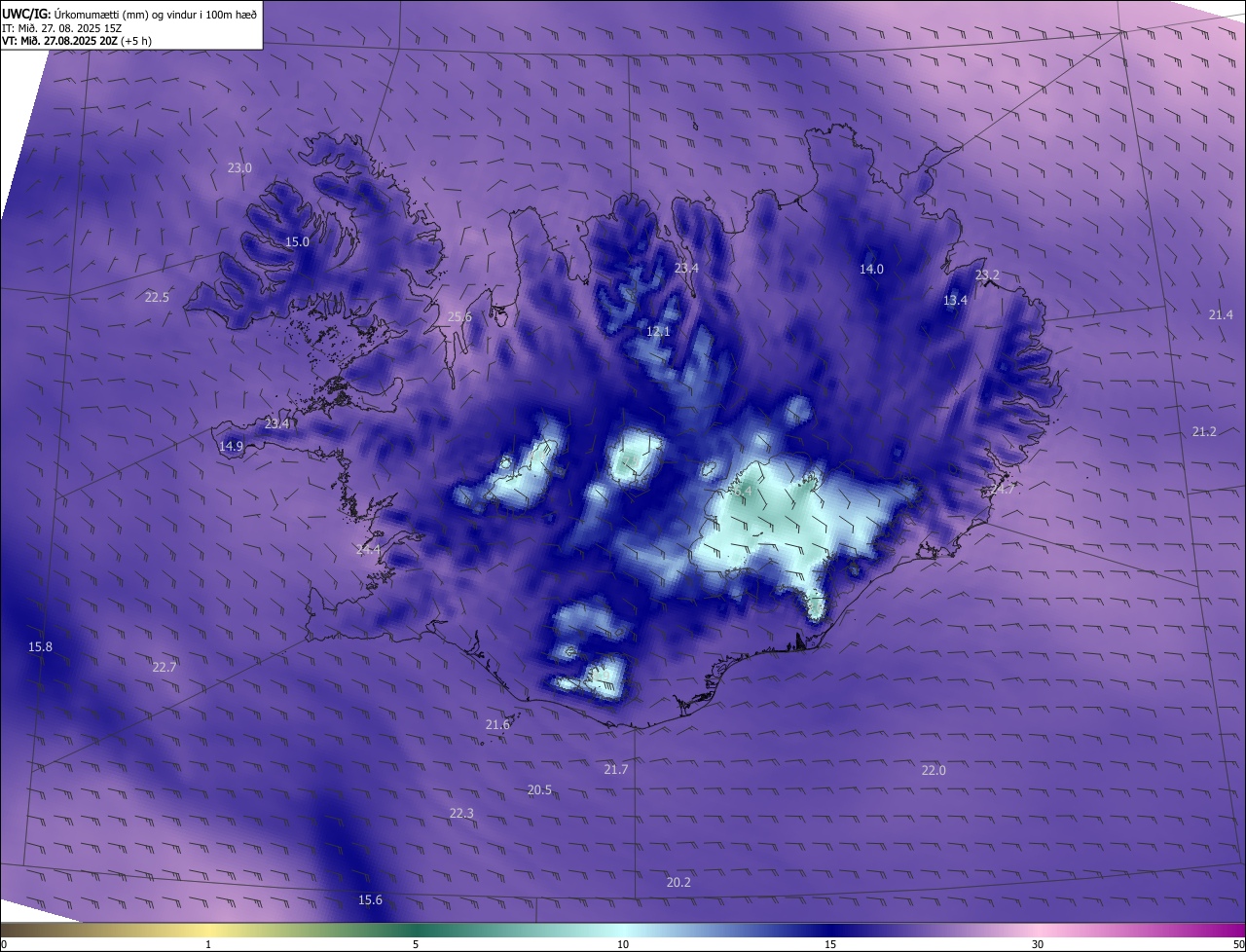Image resolution: width=1246 pixels, height=952 pixels.
Task: Click the map value "24.4"
Action: click(x=368, y=550)
